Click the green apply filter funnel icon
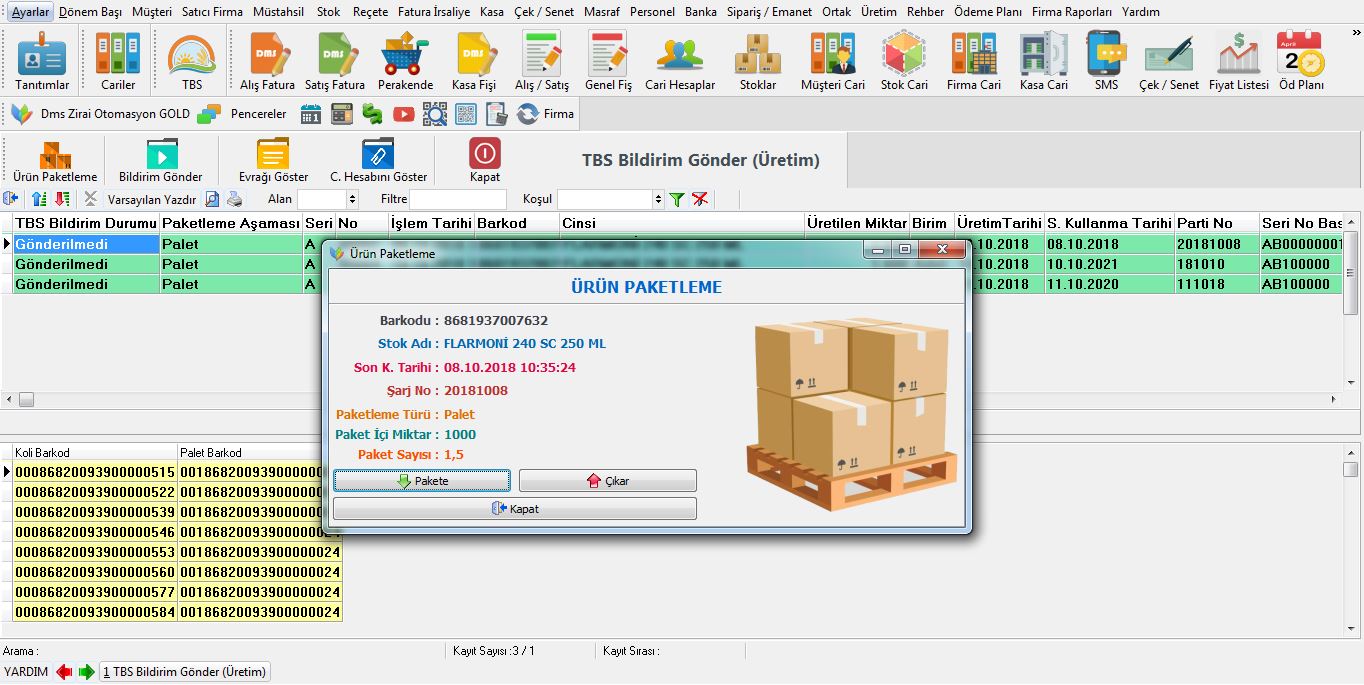Viewport: 1364px width, 685px height. click(x=677, y=199)
